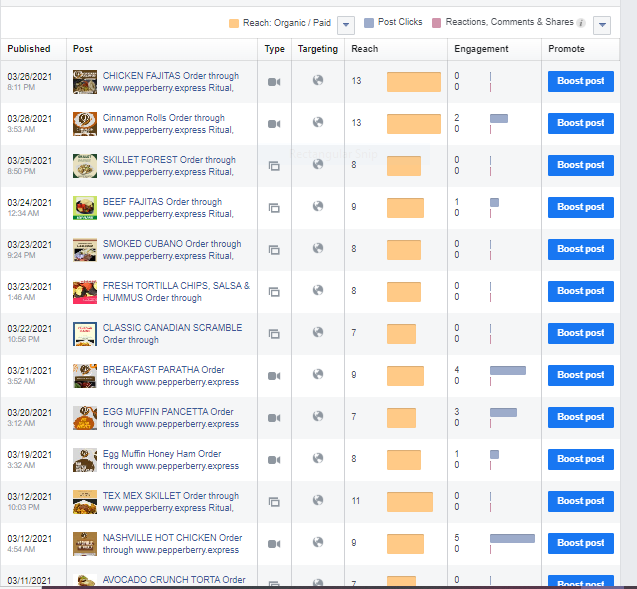The height and width of the screenshot is (589, 637).
Task: Click the globe targeting icon for CLASSIC CANADIAN SCRAMBLE
Action: point(318,332)
